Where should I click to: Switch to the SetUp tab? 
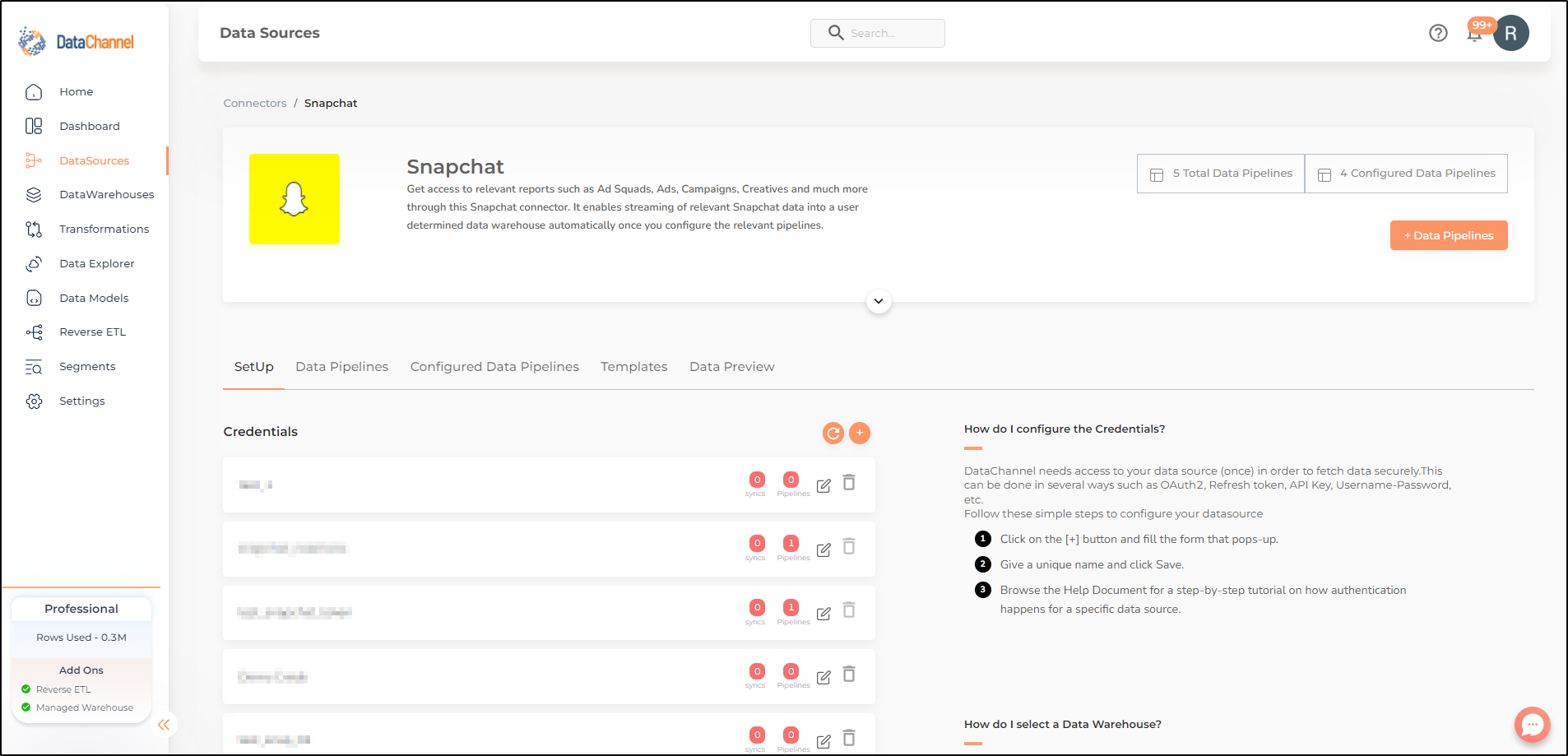[253, 367]
